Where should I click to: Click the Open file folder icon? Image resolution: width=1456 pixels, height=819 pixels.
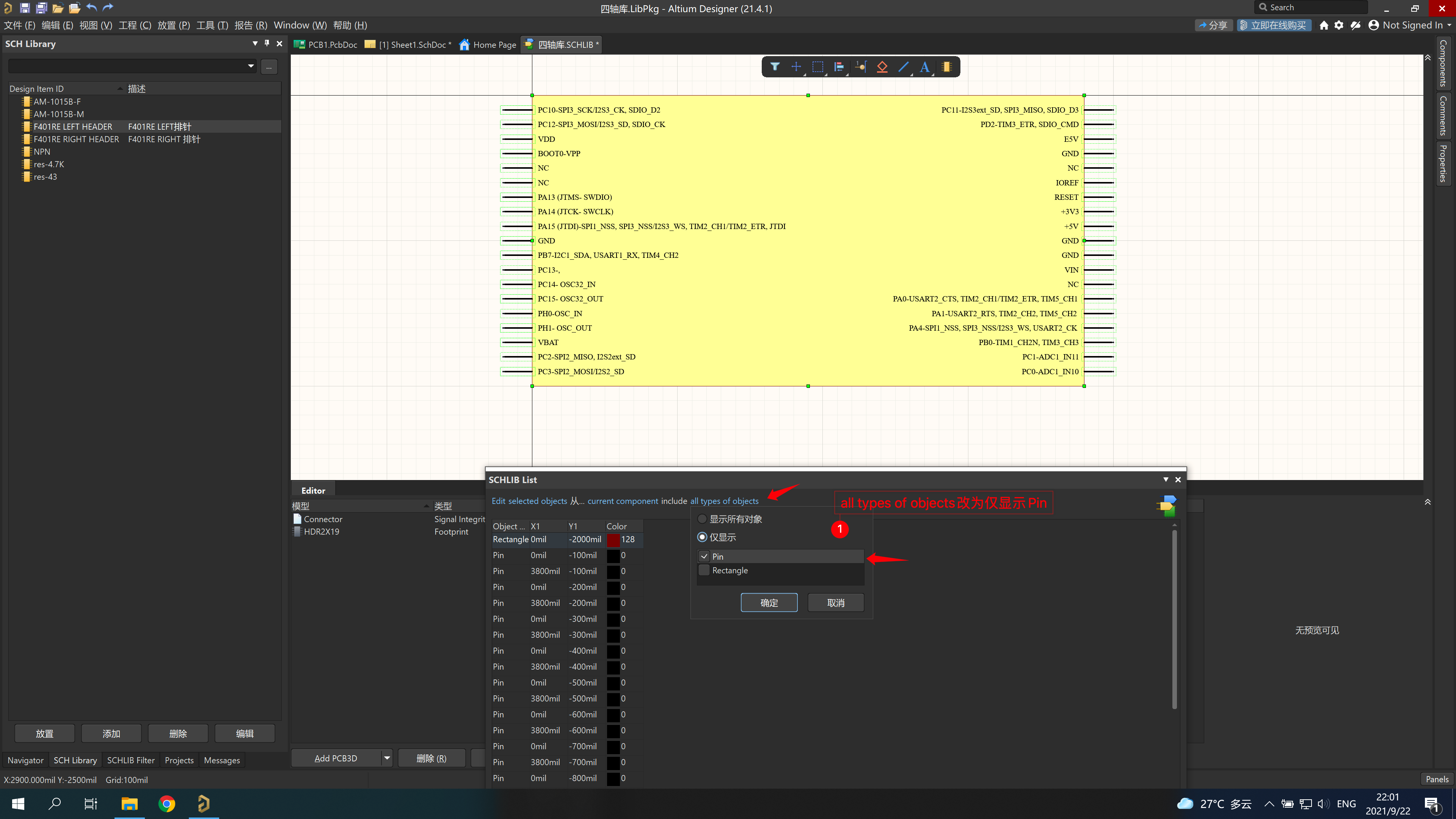click(58, 8)
